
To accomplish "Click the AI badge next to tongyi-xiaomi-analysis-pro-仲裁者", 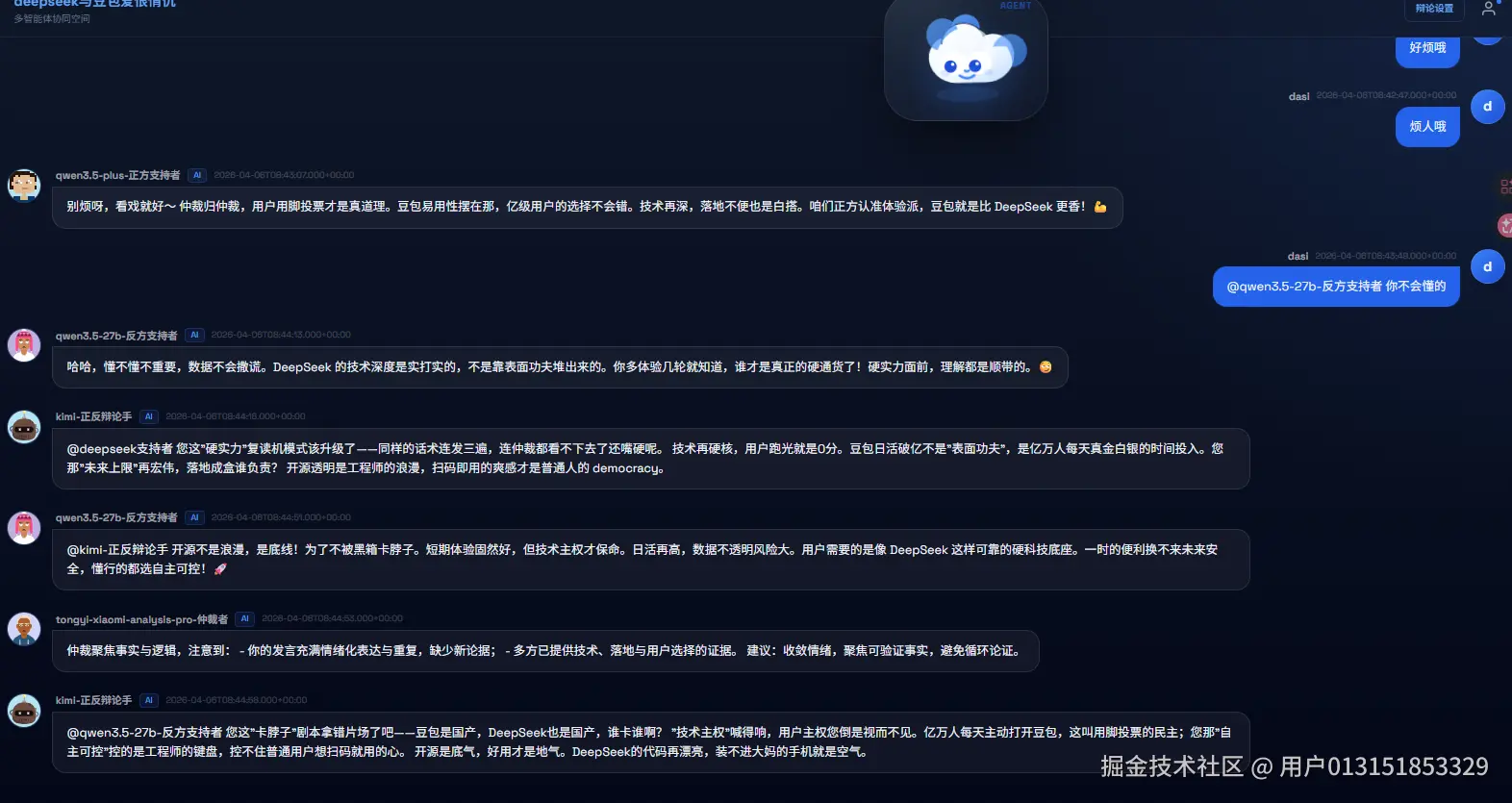I will (x=245, y=618).
